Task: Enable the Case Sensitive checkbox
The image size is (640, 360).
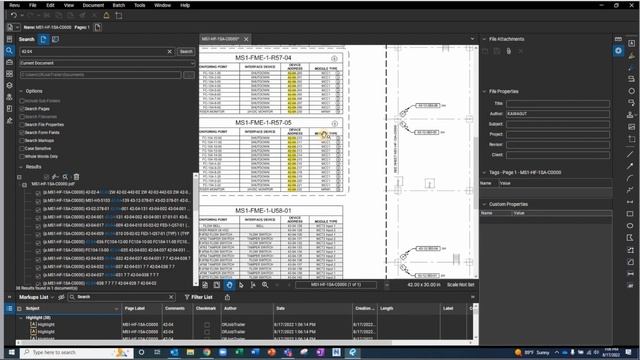Action: [x=22, y=148]
